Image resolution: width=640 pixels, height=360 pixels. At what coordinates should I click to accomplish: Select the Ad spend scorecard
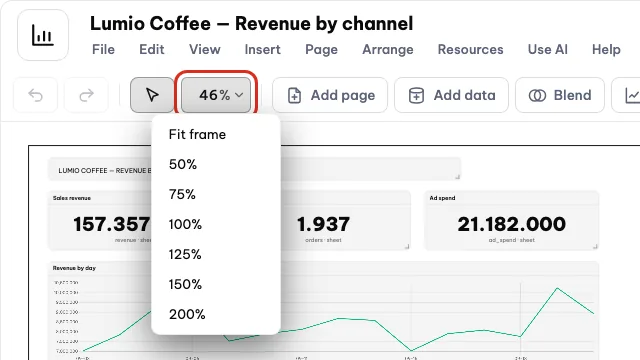coord(511,220)
